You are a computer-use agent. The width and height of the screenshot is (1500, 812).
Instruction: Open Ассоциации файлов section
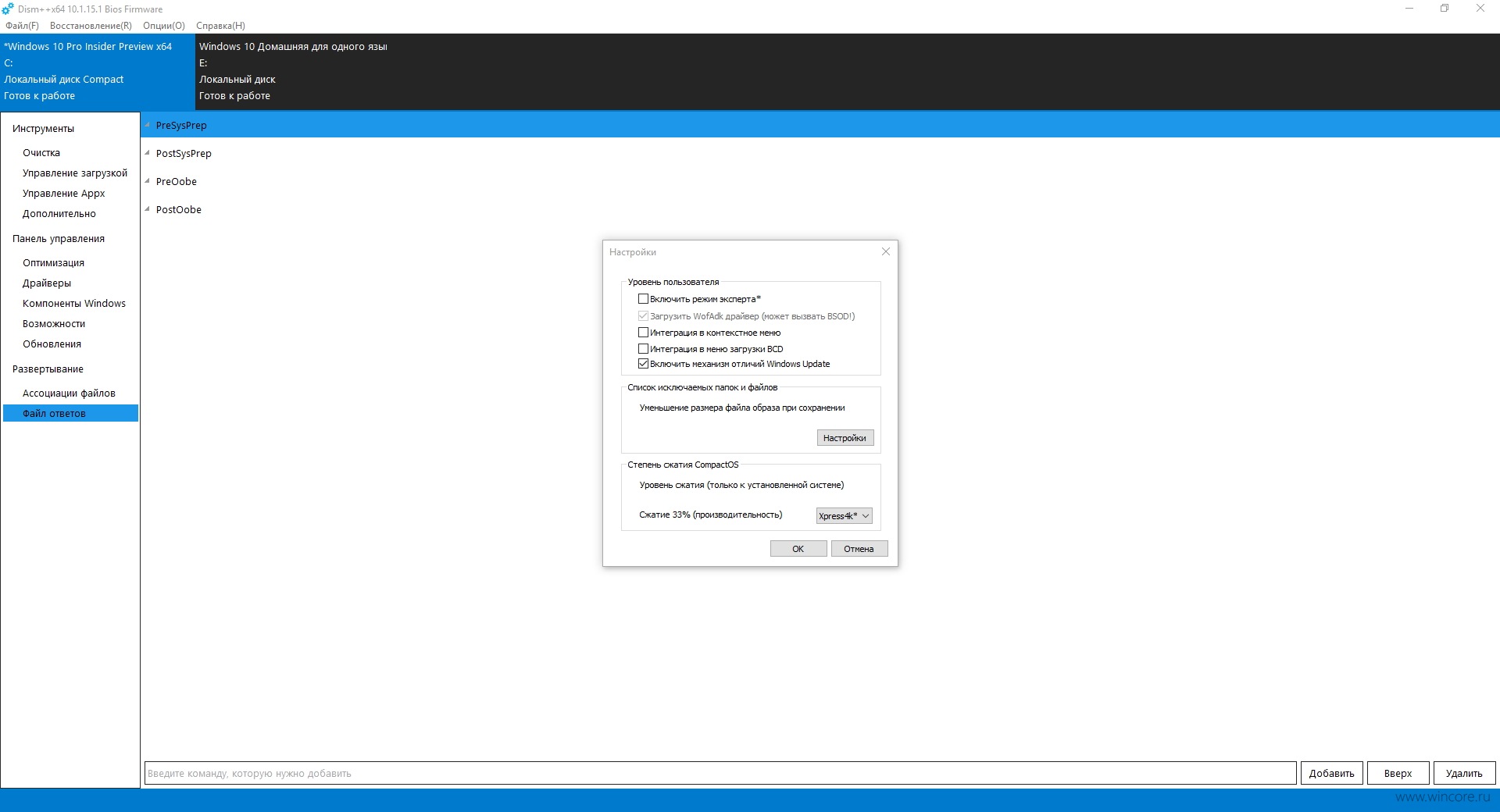69,394
